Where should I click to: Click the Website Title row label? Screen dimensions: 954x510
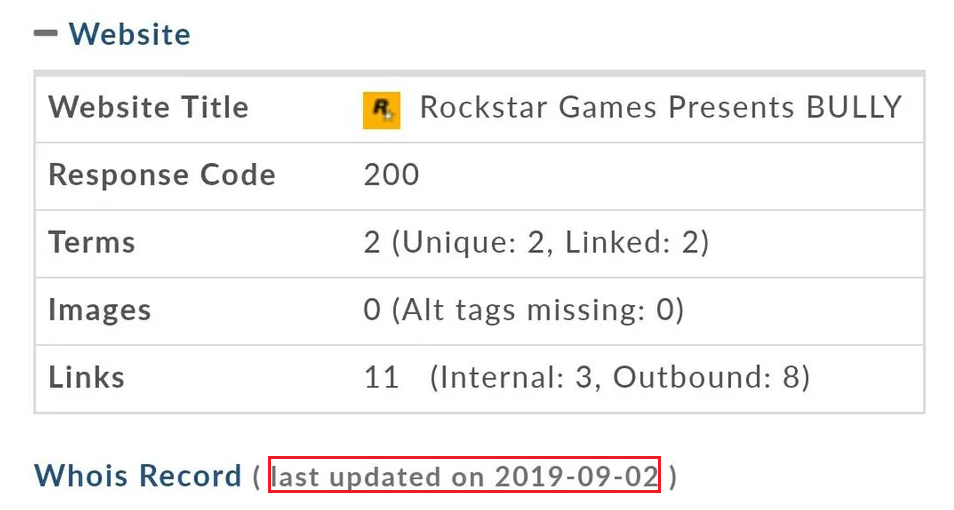click(148, 107)
